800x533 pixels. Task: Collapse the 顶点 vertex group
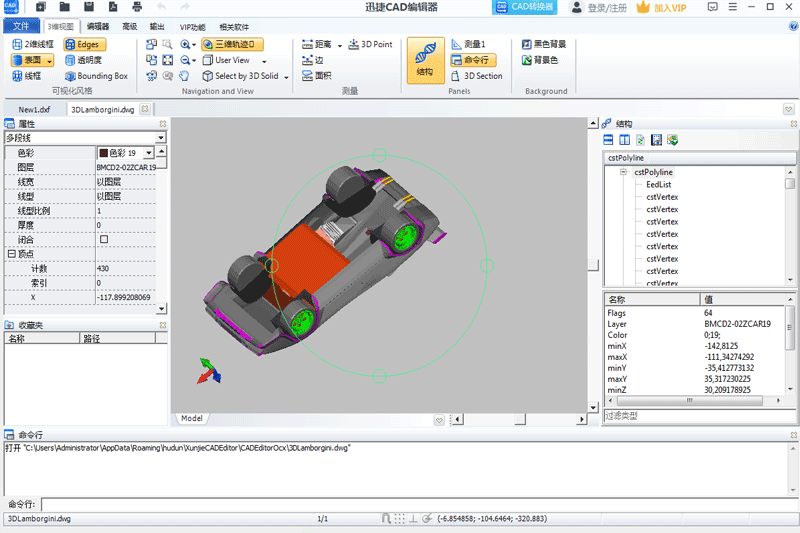coord(11,253)
